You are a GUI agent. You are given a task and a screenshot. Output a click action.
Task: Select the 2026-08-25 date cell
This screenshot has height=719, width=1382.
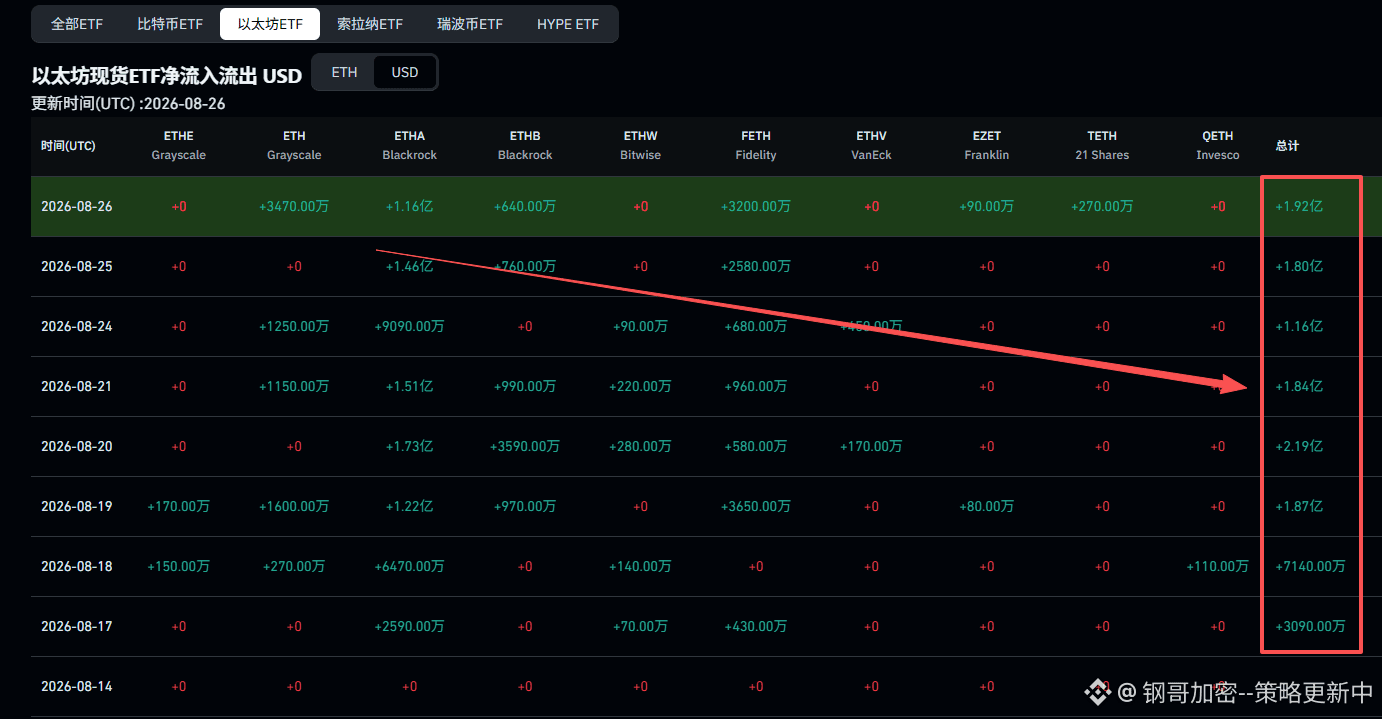pos(77,266)
